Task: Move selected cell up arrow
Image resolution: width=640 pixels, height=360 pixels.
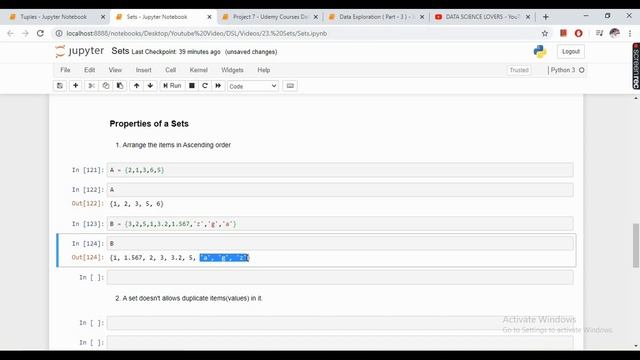Action: 137,86
